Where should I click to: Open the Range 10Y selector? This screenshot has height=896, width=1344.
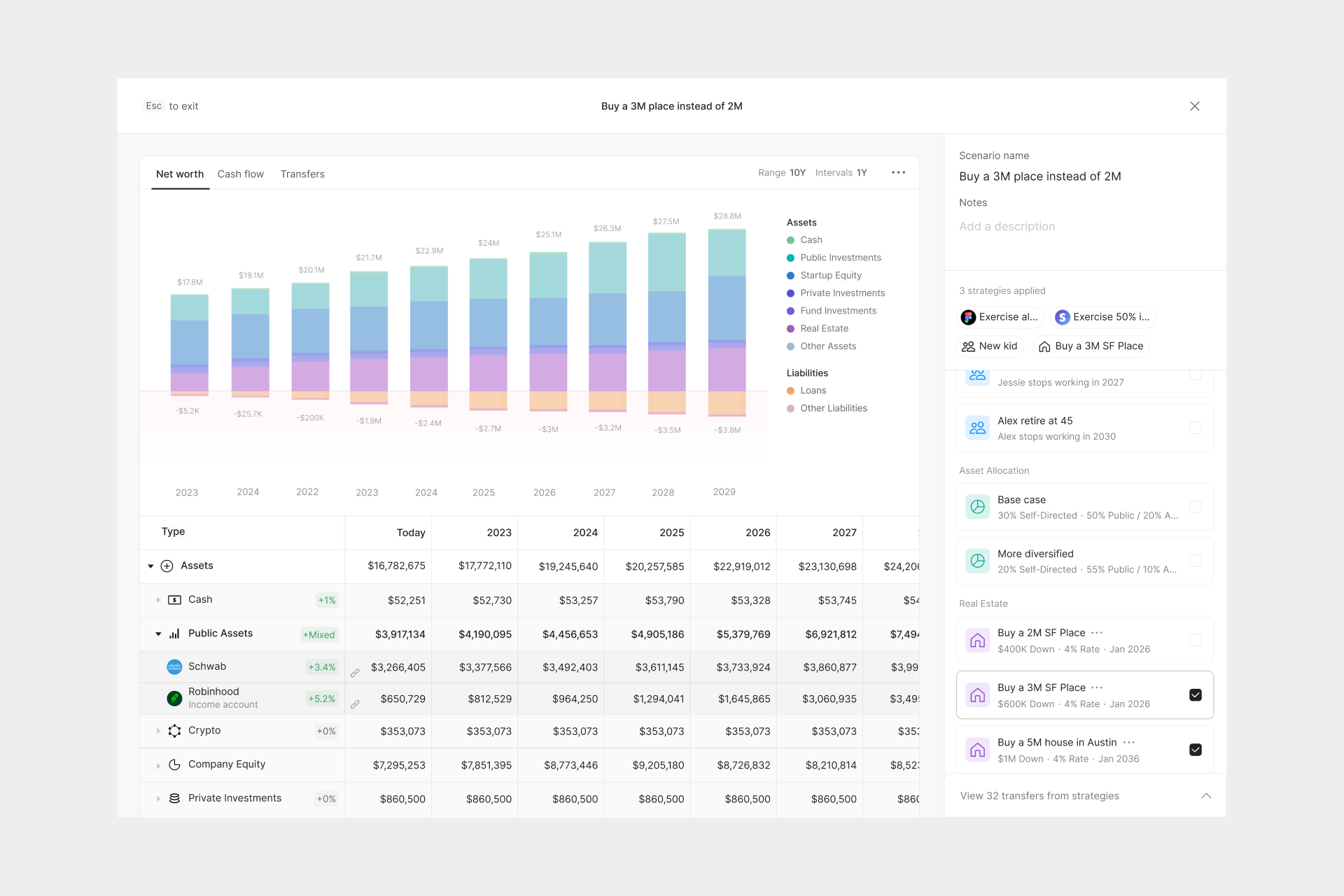click(x=782, y=173)
